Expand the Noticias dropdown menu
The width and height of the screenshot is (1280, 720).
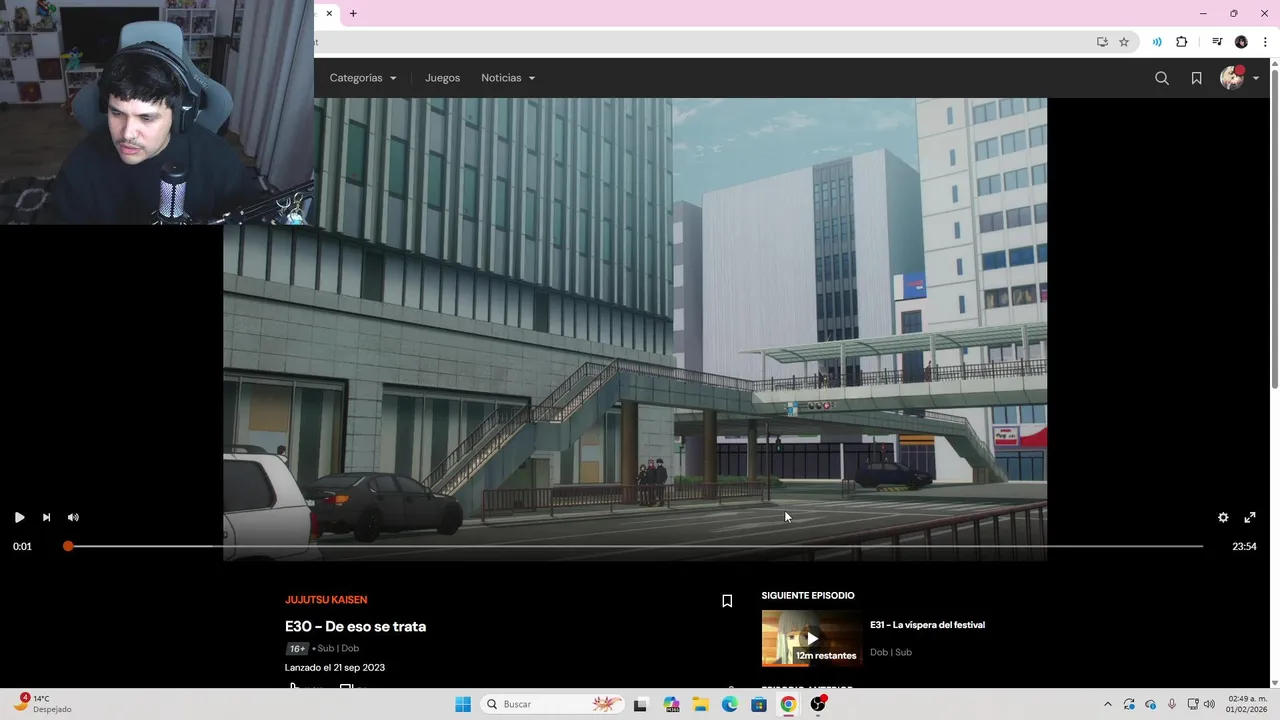(508, 78)
